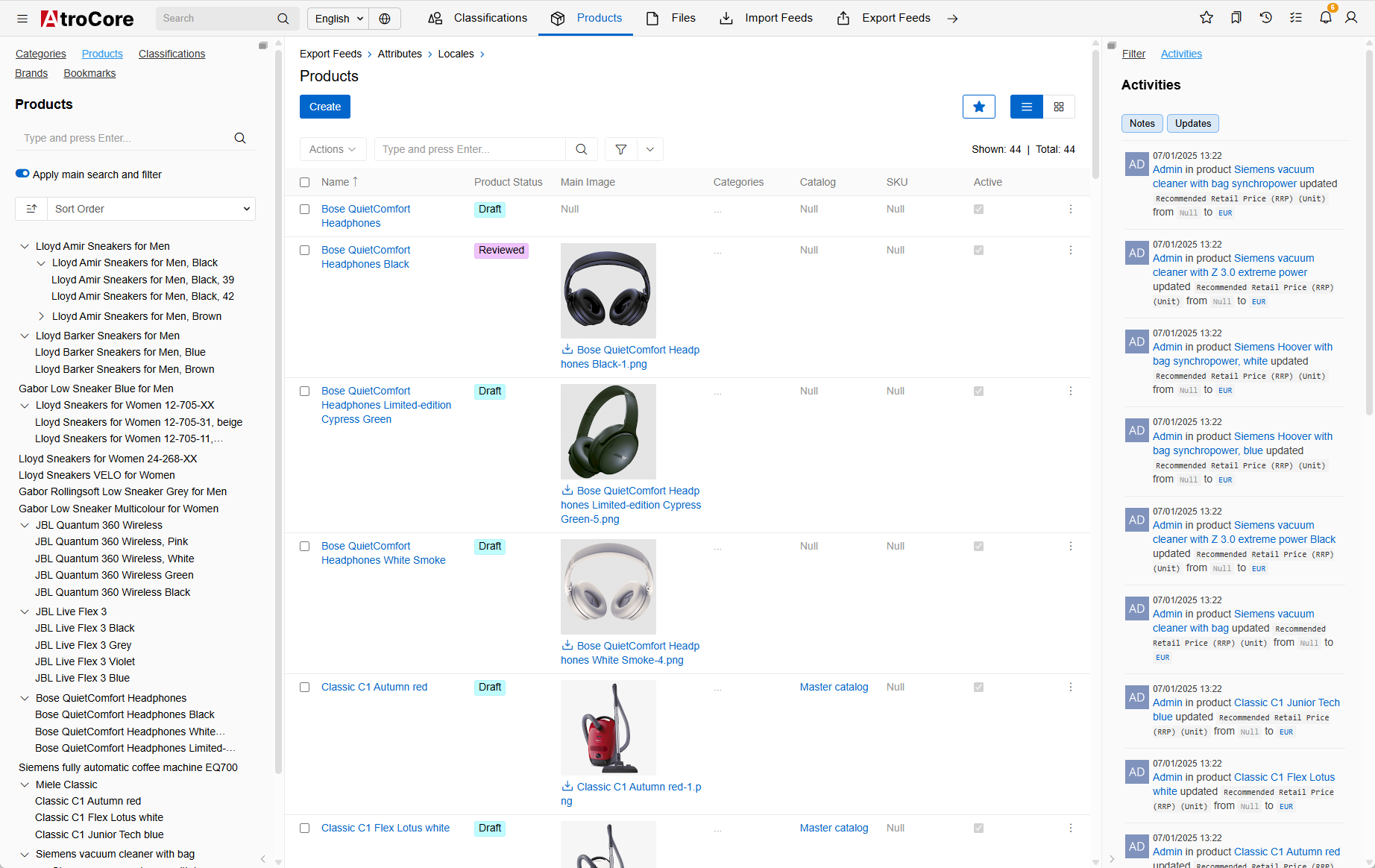Open the English language dropdown
This screenshot has width=1375, height=868.
[339, 19]
